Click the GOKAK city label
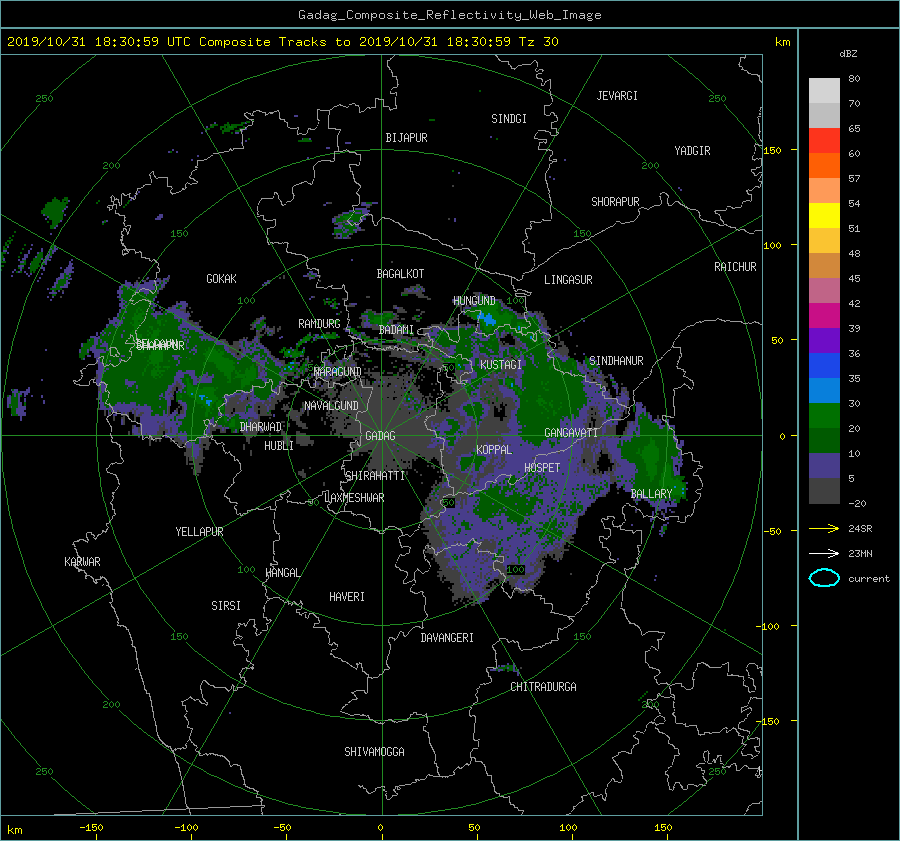This screenshot has width=900, height=841. [x=222, y=279]
